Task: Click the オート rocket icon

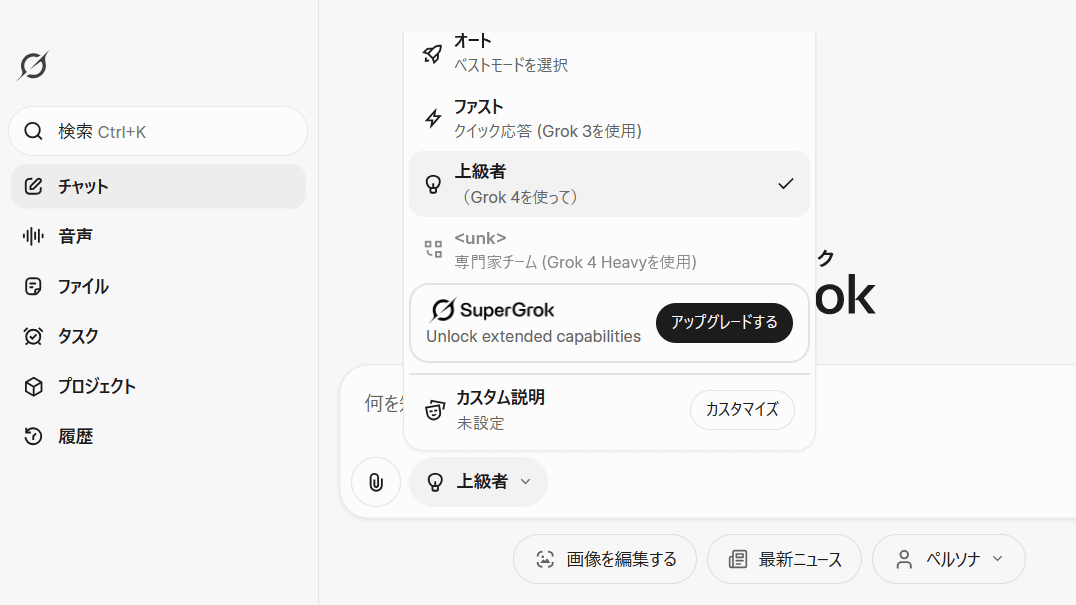Action: 432,54
